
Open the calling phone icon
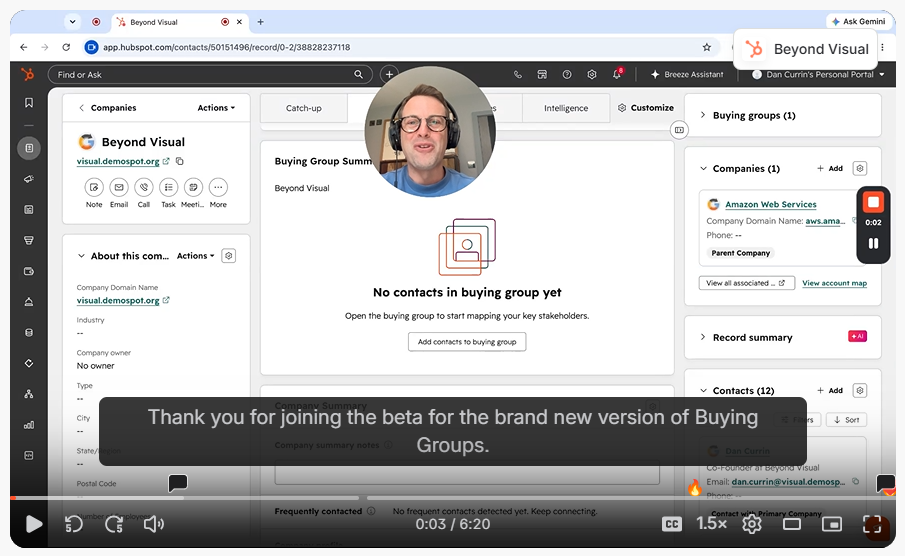coord(518,74)
